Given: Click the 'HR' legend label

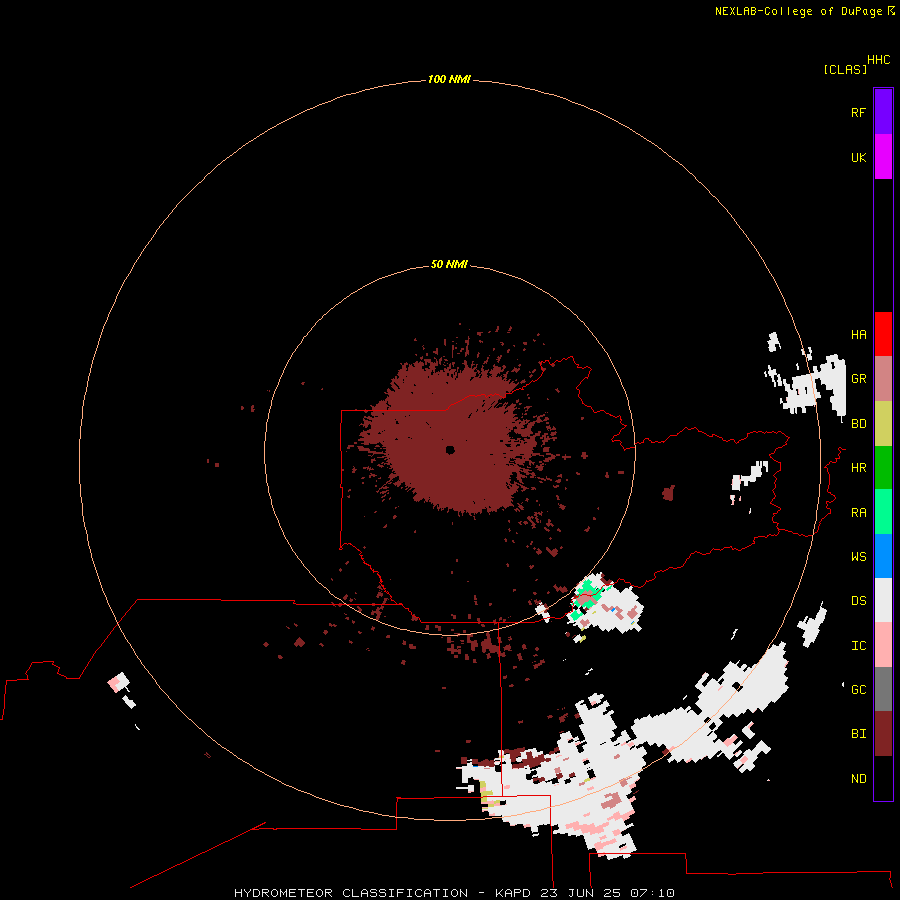Looking at the screenshot, I should click(858, 468).
